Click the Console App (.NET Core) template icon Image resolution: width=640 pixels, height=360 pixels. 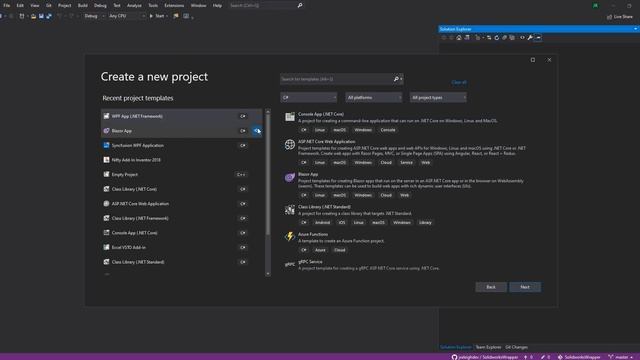(x=290, y=117)
